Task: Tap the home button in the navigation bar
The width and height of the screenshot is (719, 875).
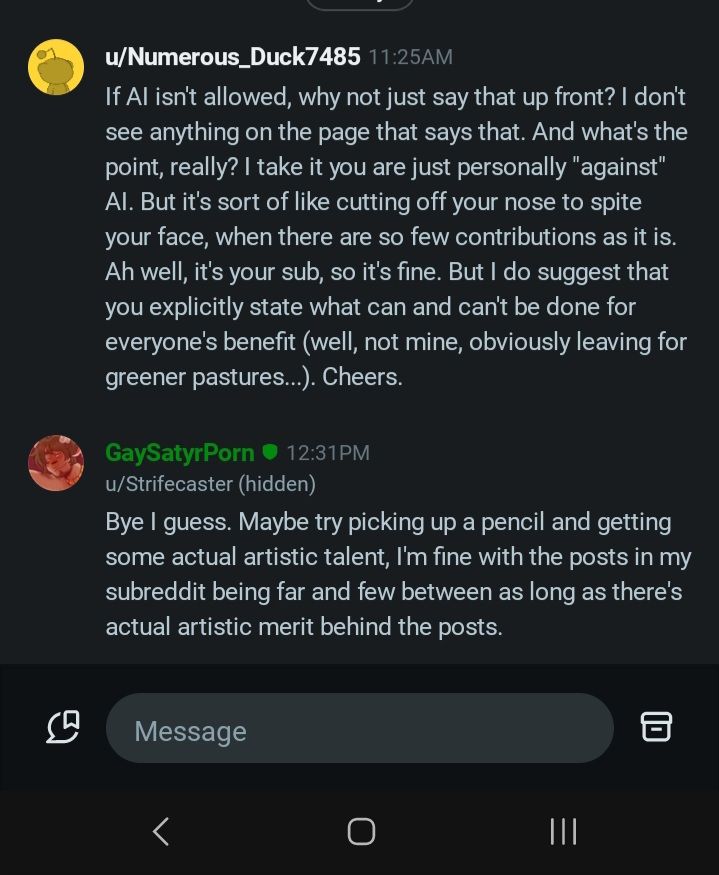Action: click(x=361, y=831)
